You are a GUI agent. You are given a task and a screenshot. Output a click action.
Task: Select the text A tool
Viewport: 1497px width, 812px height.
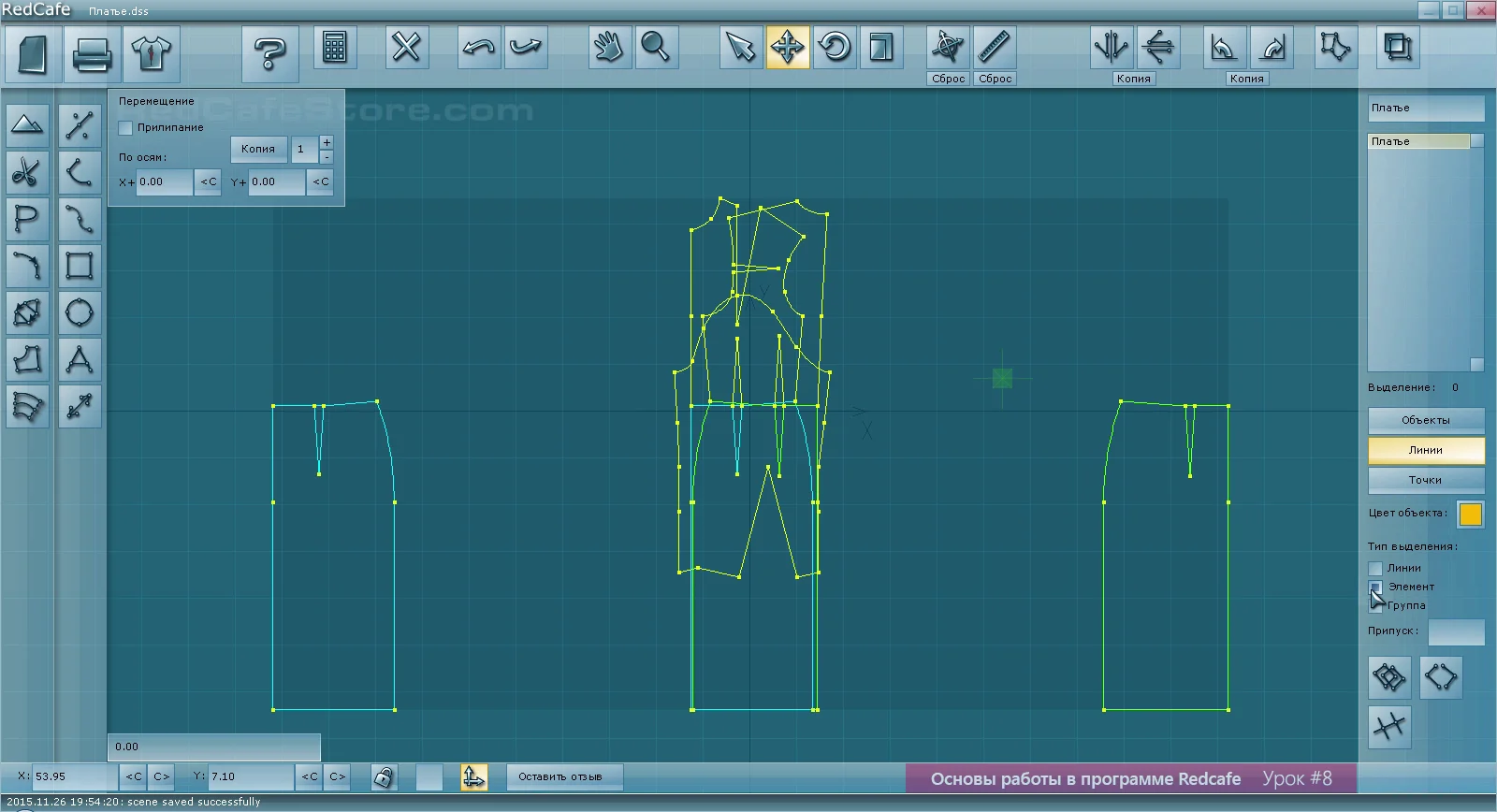[x=80, y=359]
